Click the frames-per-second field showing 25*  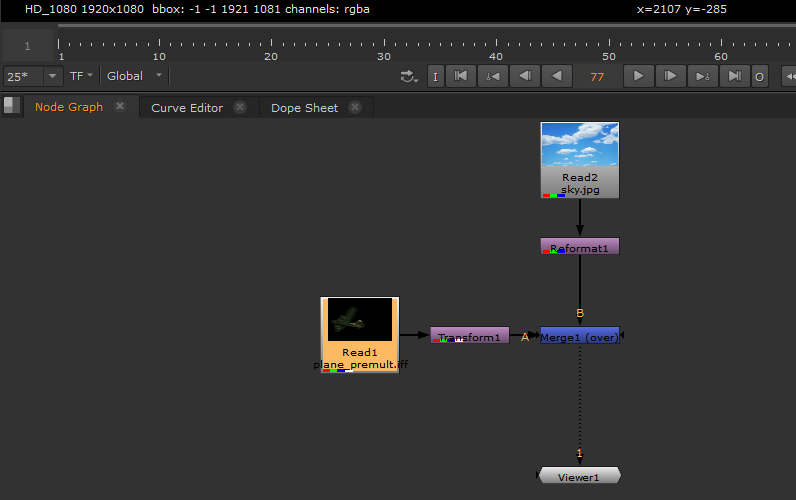[x=23, y=77]
